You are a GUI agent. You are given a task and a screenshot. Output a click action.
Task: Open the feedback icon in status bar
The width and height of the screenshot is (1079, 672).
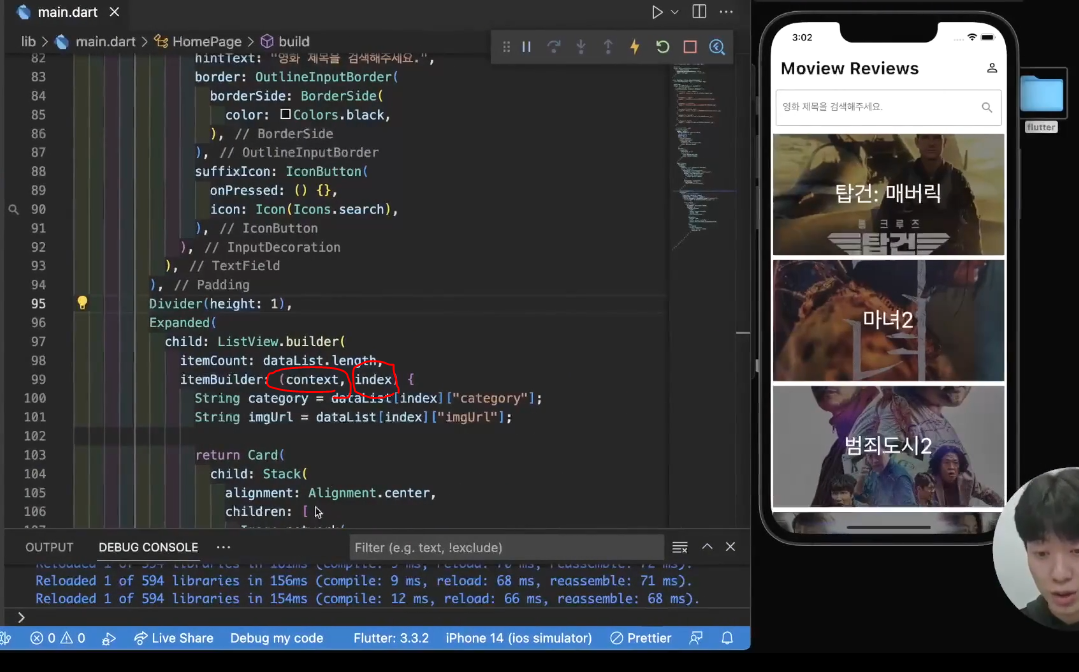696,638
